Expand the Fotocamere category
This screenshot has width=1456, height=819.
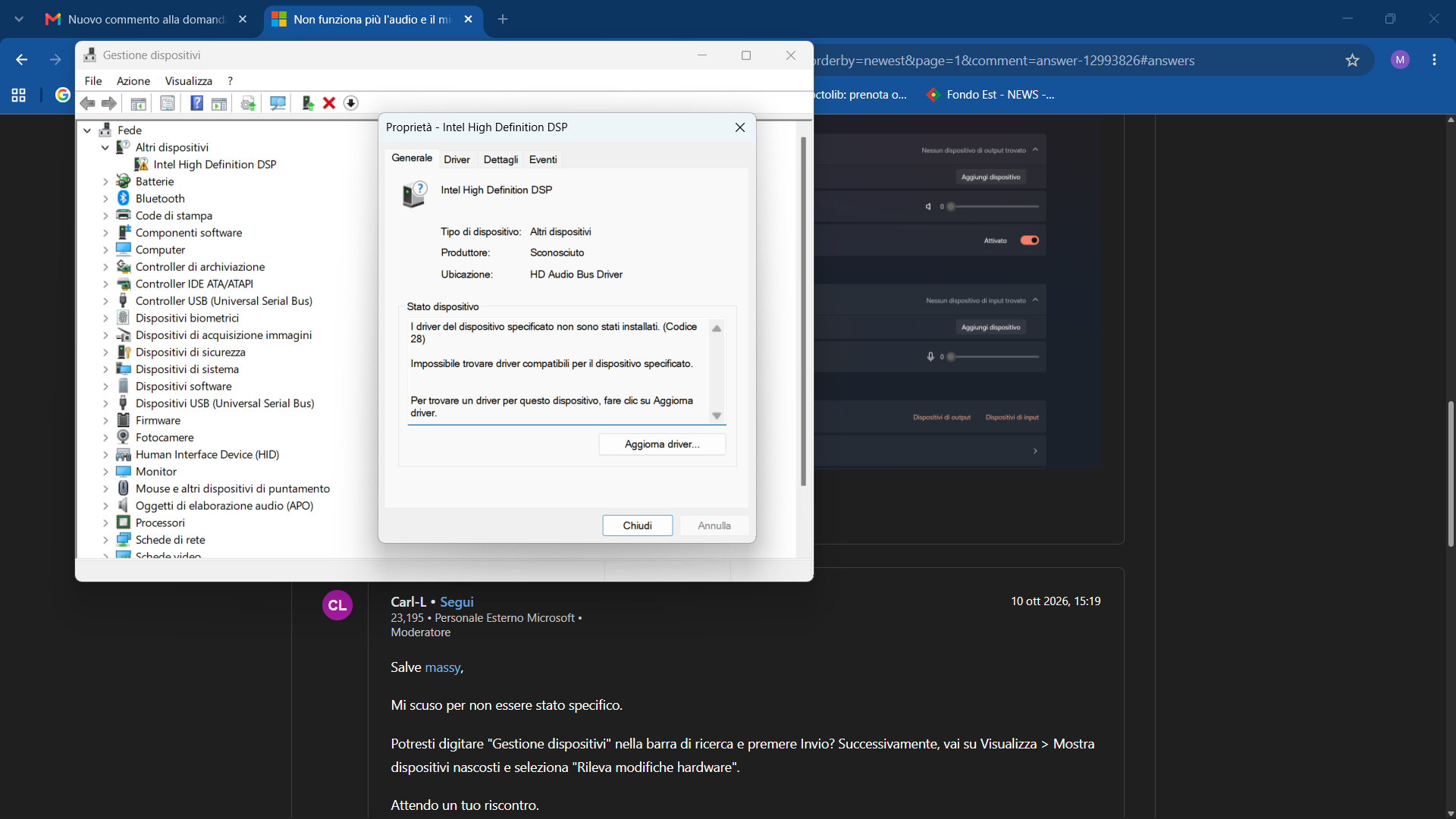(x=105, y=438)
